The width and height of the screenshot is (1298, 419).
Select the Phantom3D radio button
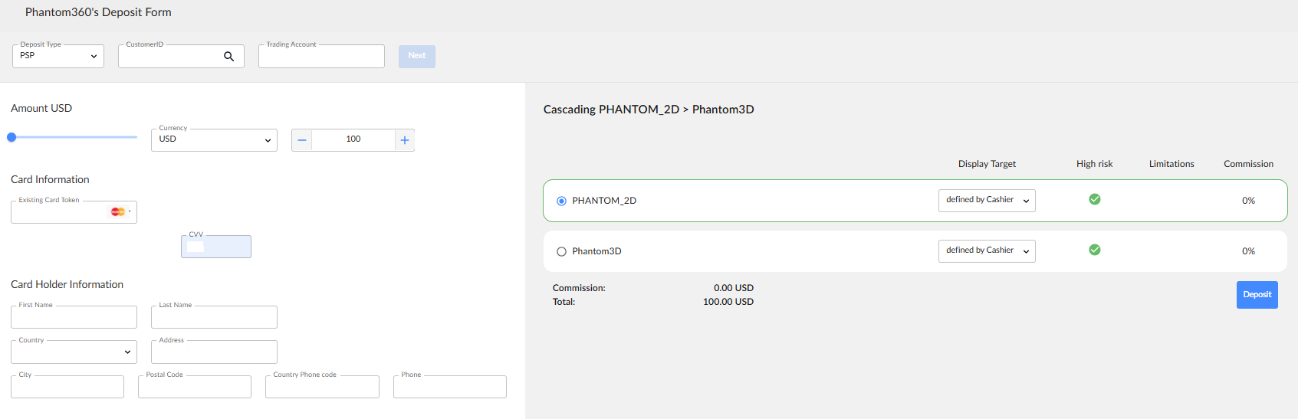click(561, 251)
